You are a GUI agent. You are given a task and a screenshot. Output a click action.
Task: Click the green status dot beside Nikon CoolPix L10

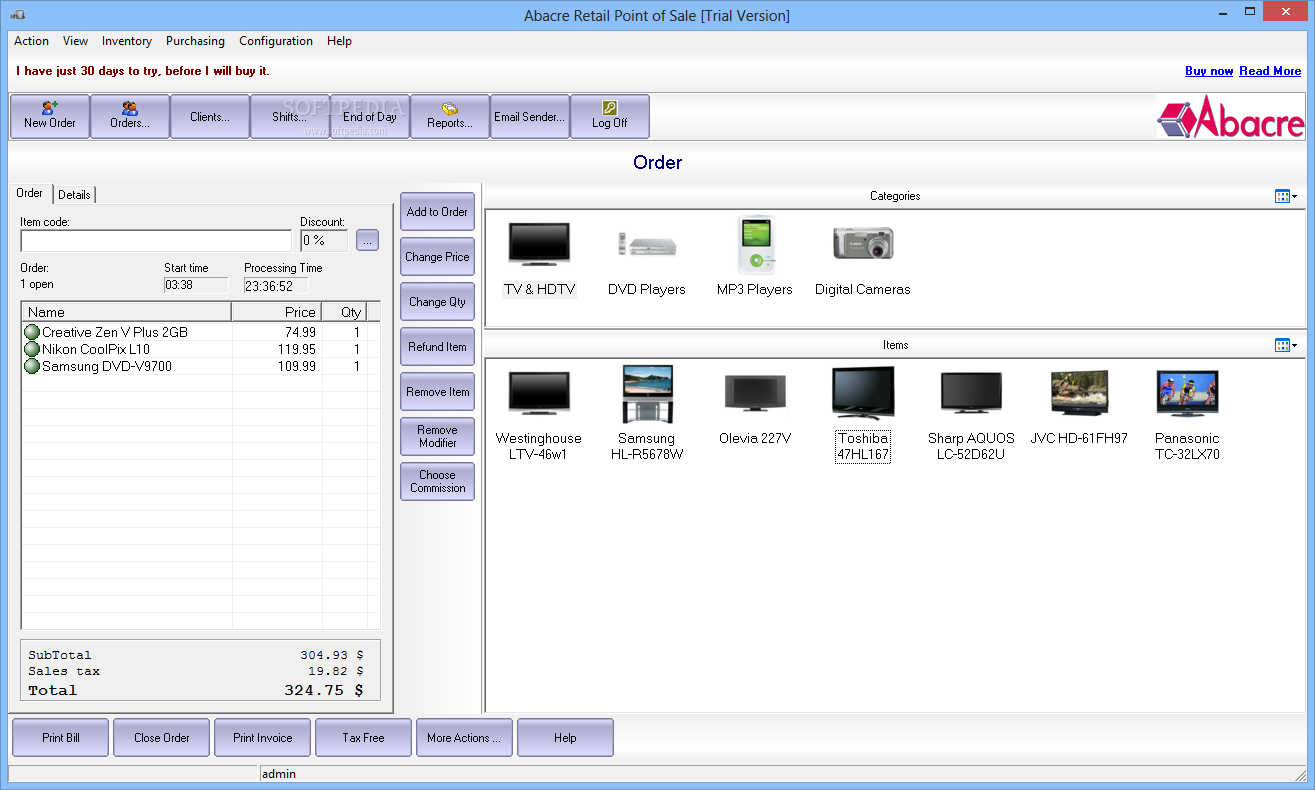[31, 349]
